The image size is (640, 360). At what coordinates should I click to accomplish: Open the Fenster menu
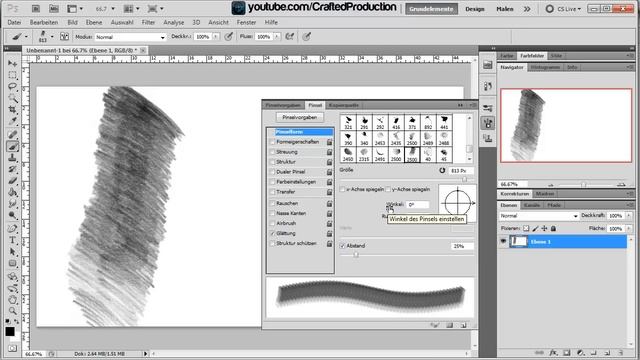coord(246,22)
